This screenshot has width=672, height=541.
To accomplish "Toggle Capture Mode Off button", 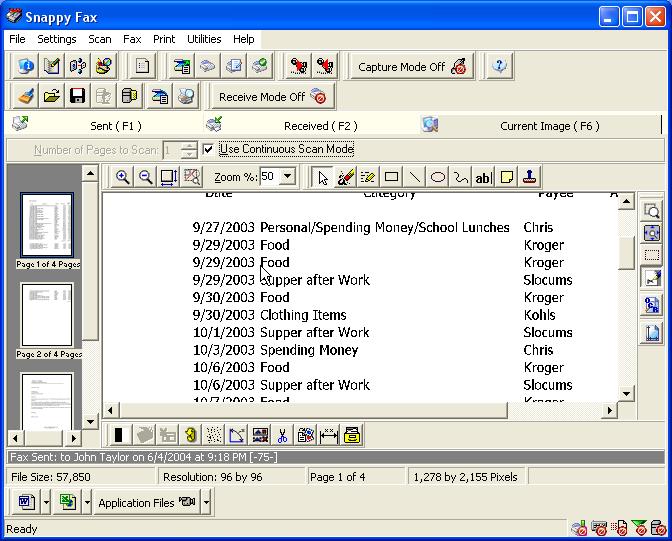I will [x=412, y=66].
